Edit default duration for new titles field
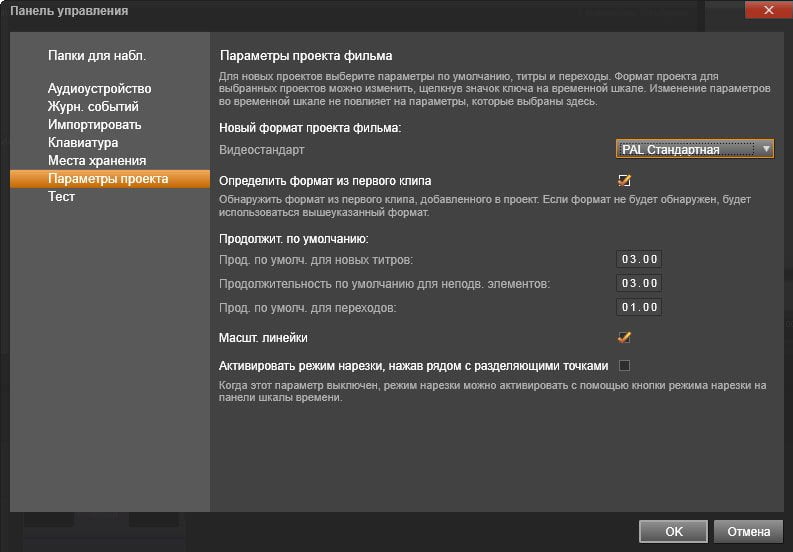This screenshot has height=552, width=793. (x=639, y=259)
